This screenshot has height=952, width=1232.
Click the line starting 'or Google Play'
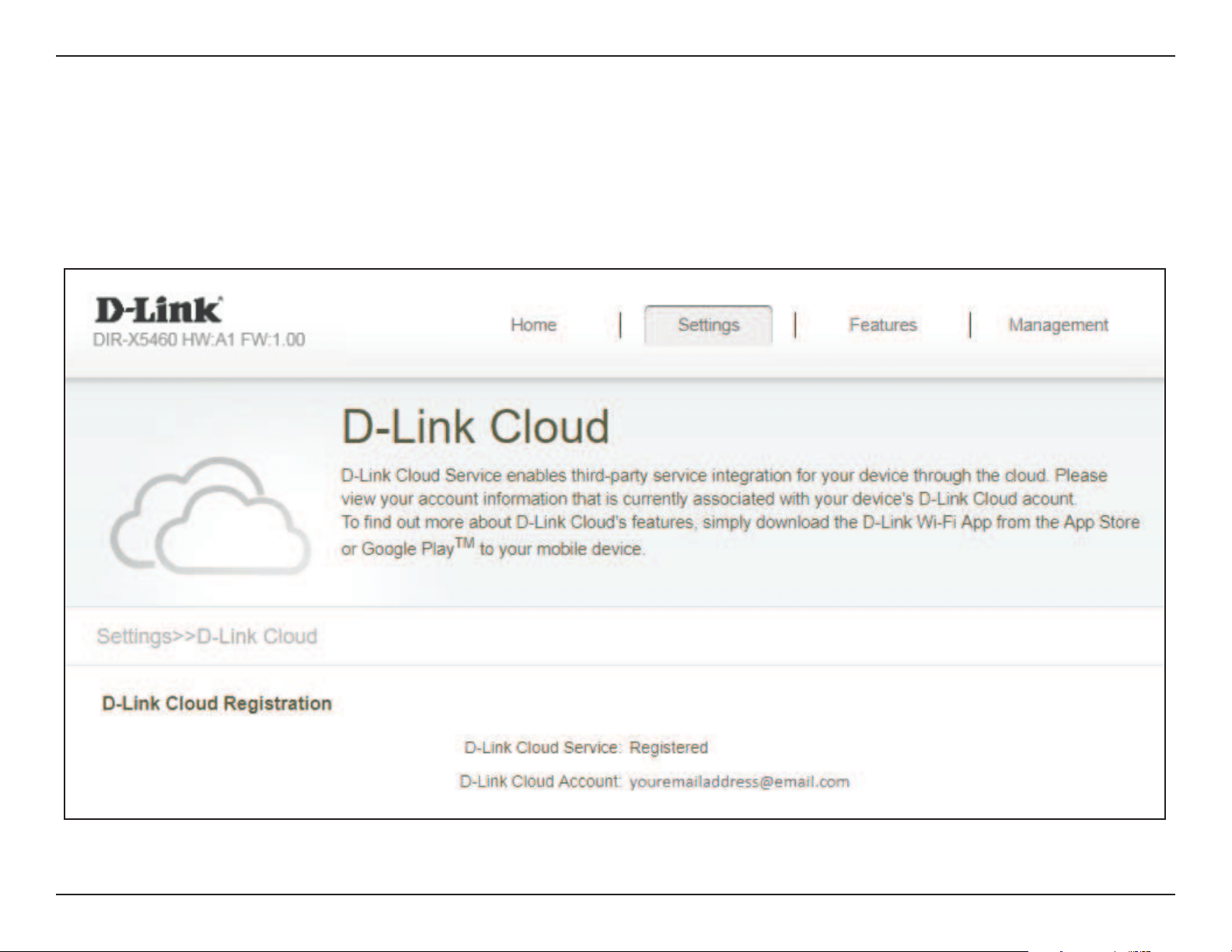(494, 547)
